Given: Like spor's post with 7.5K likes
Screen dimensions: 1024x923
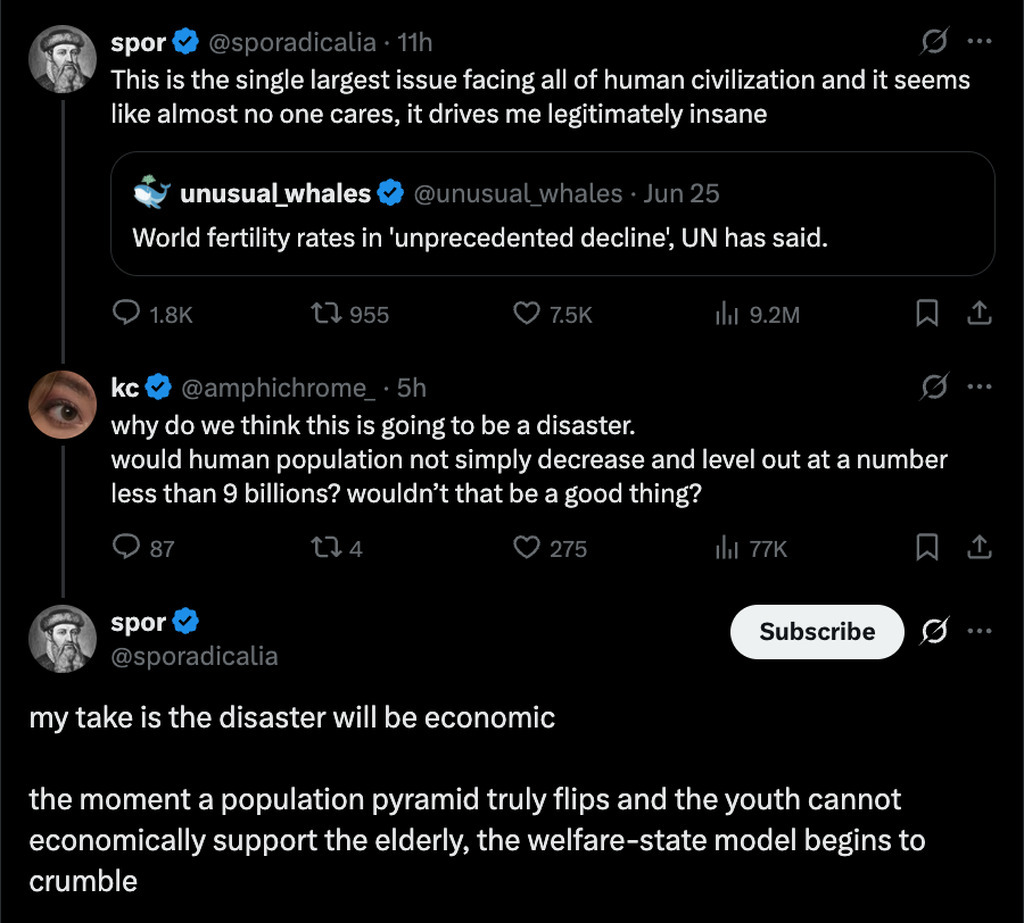Looking at the screenshot, I should click(x=527, y=314).
